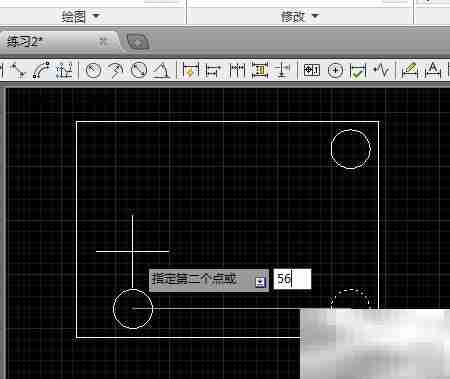Close the 练习2 drawing tab
Viewport: 450px width, 379px height.
pyautogui.click(x=104, y=41)
